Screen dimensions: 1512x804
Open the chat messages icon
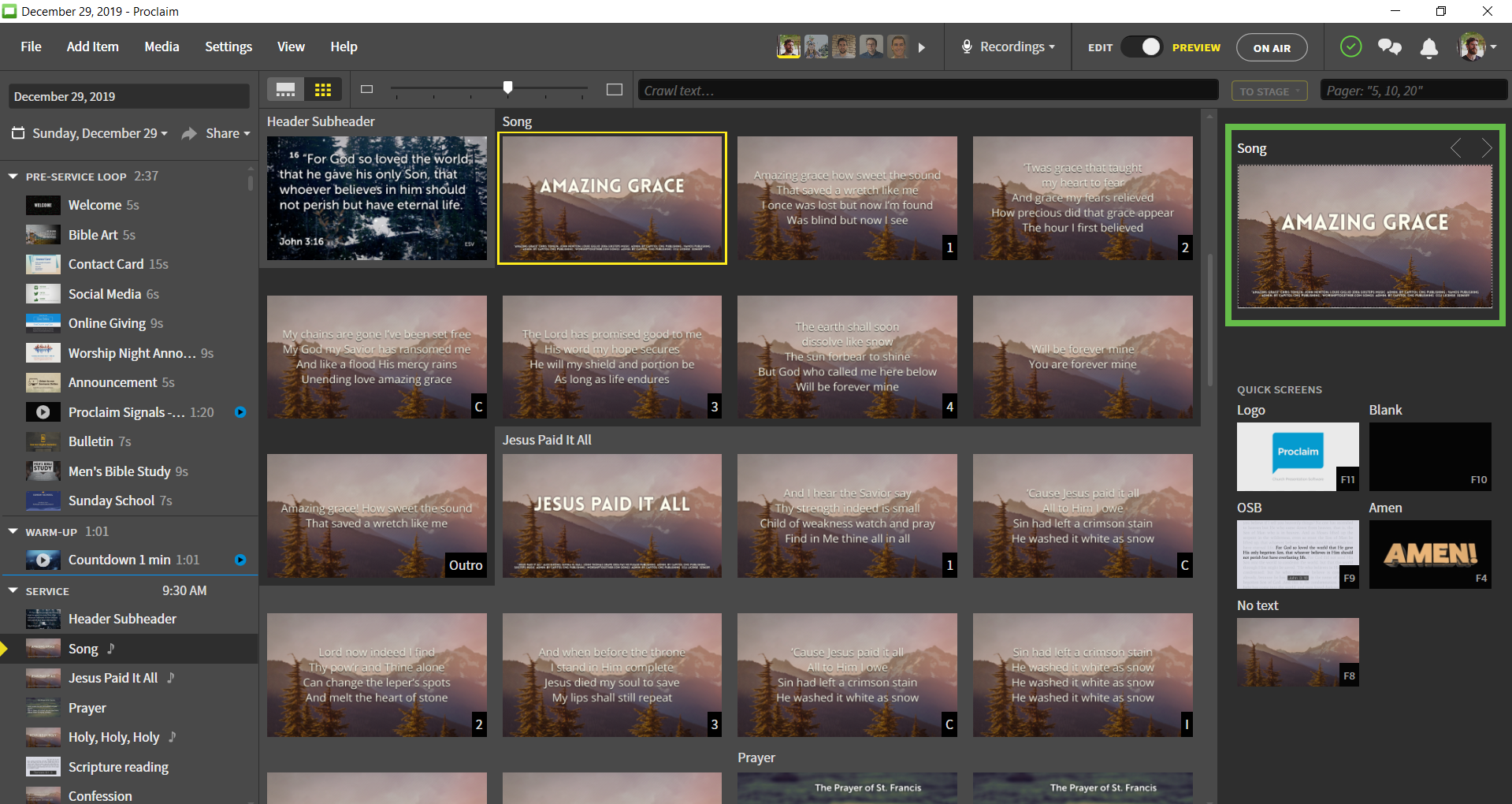coord(1390,47)
